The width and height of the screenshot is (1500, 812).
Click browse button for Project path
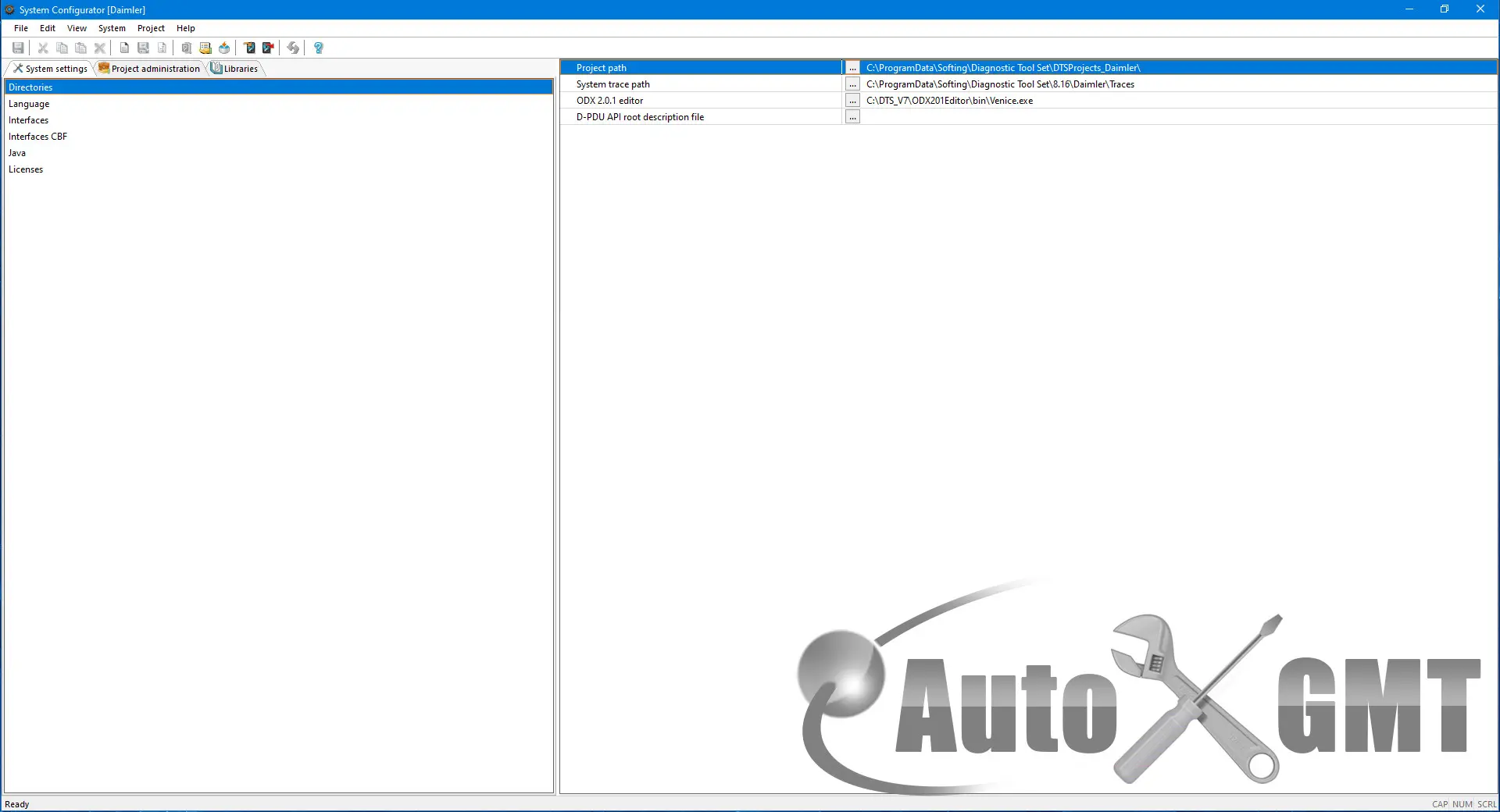852,68
